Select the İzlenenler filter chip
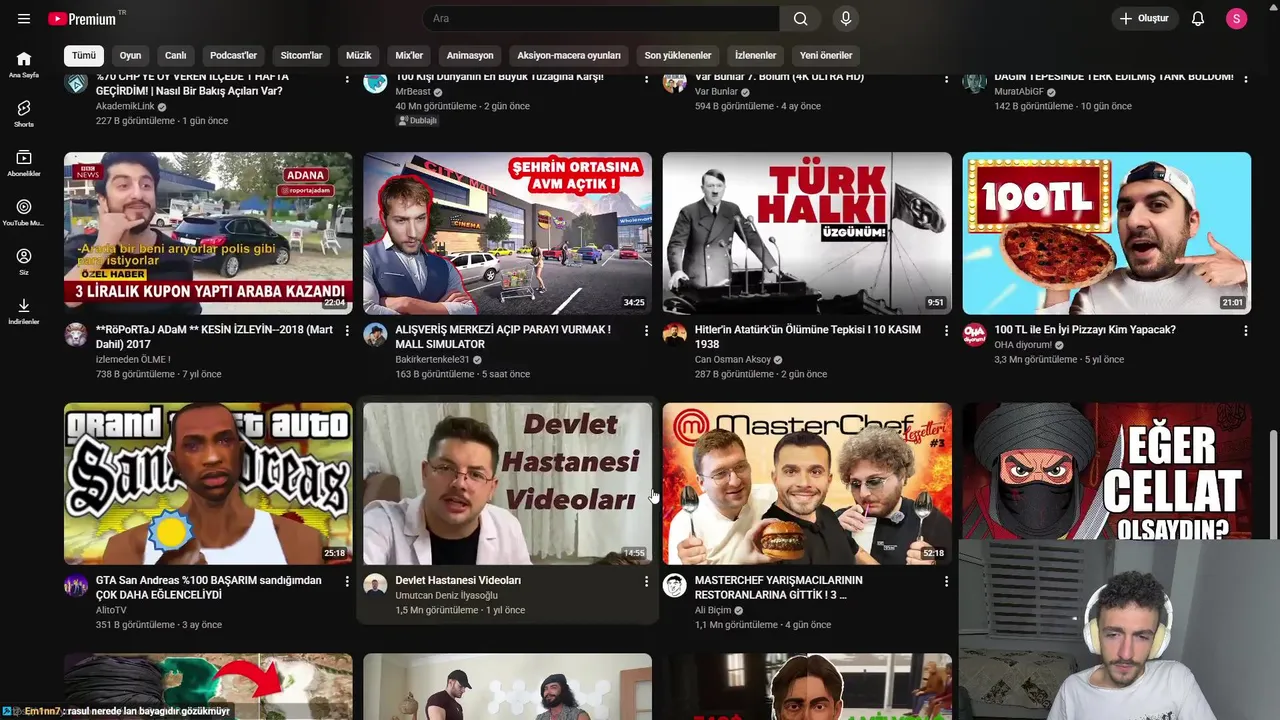 click(x=755, y=55)
